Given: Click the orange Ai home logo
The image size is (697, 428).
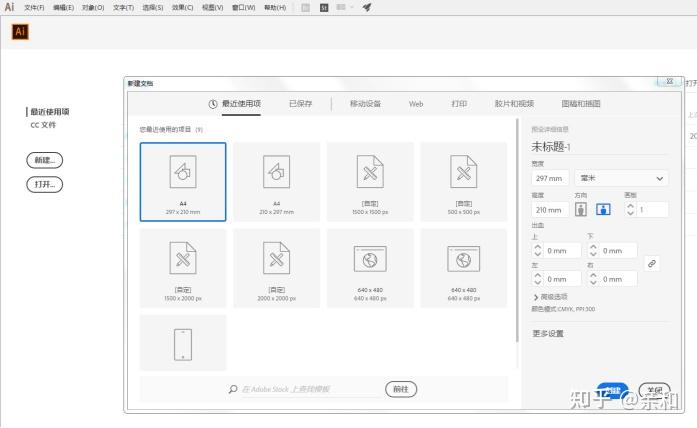Looking at the screenshot, I should pos(20,32).
